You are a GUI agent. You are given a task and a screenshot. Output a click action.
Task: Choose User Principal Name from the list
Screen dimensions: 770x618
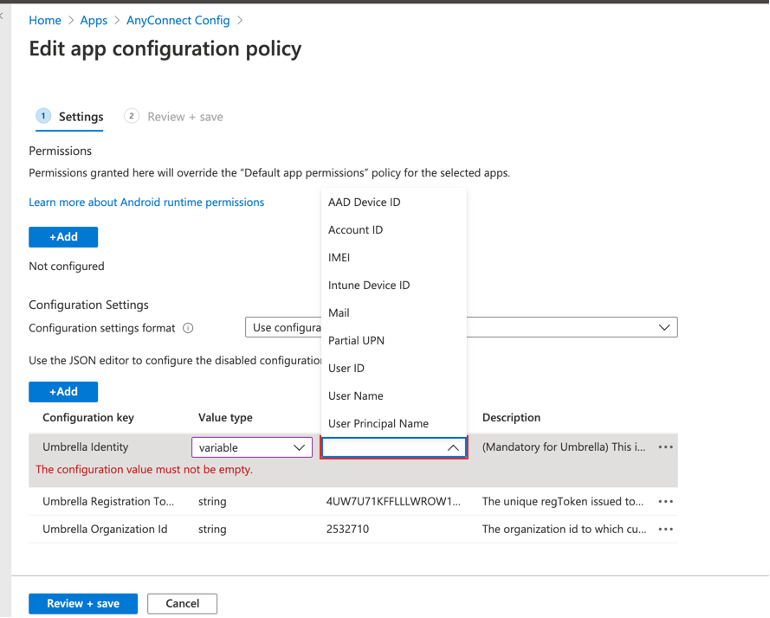tap(378, 423)
